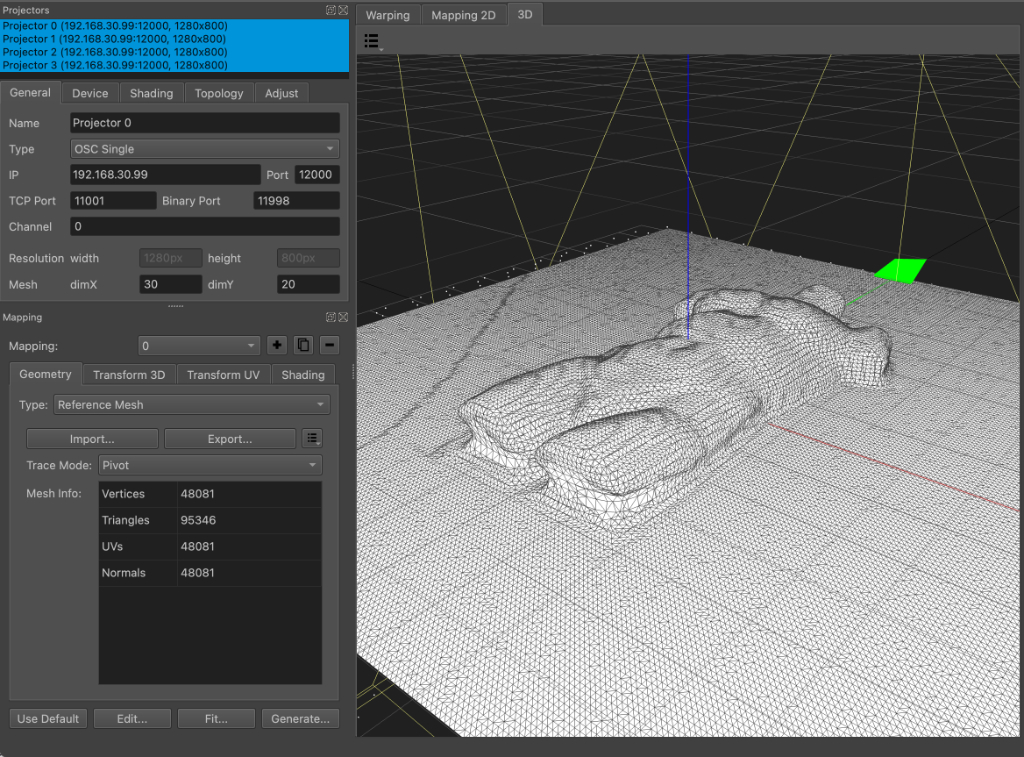
Task: Switch to the Warping view tab
Action: tap(387, 15)
